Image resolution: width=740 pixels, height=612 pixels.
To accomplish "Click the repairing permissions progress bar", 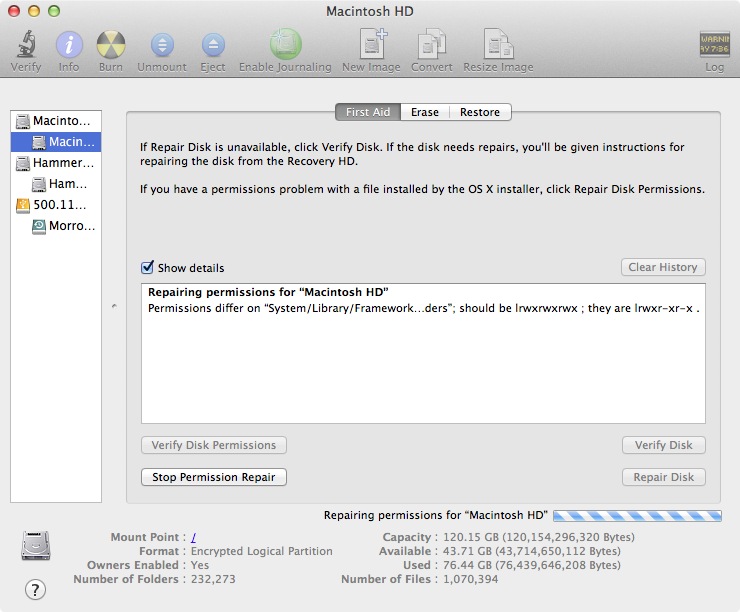I will (637, 516).
